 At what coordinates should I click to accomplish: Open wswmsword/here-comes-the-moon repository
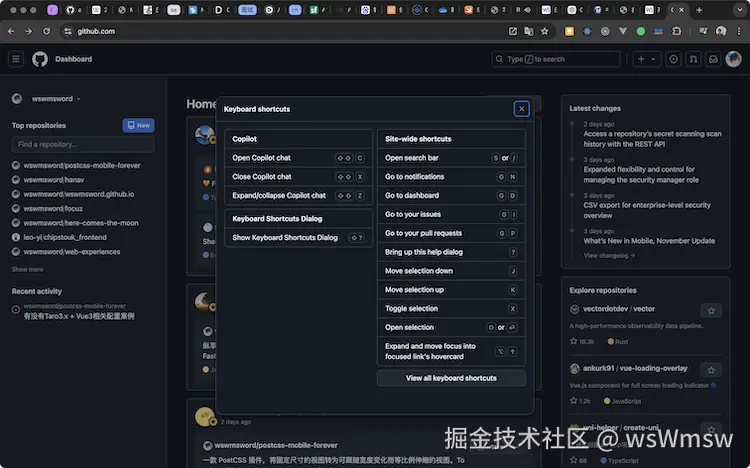(81, 223)
